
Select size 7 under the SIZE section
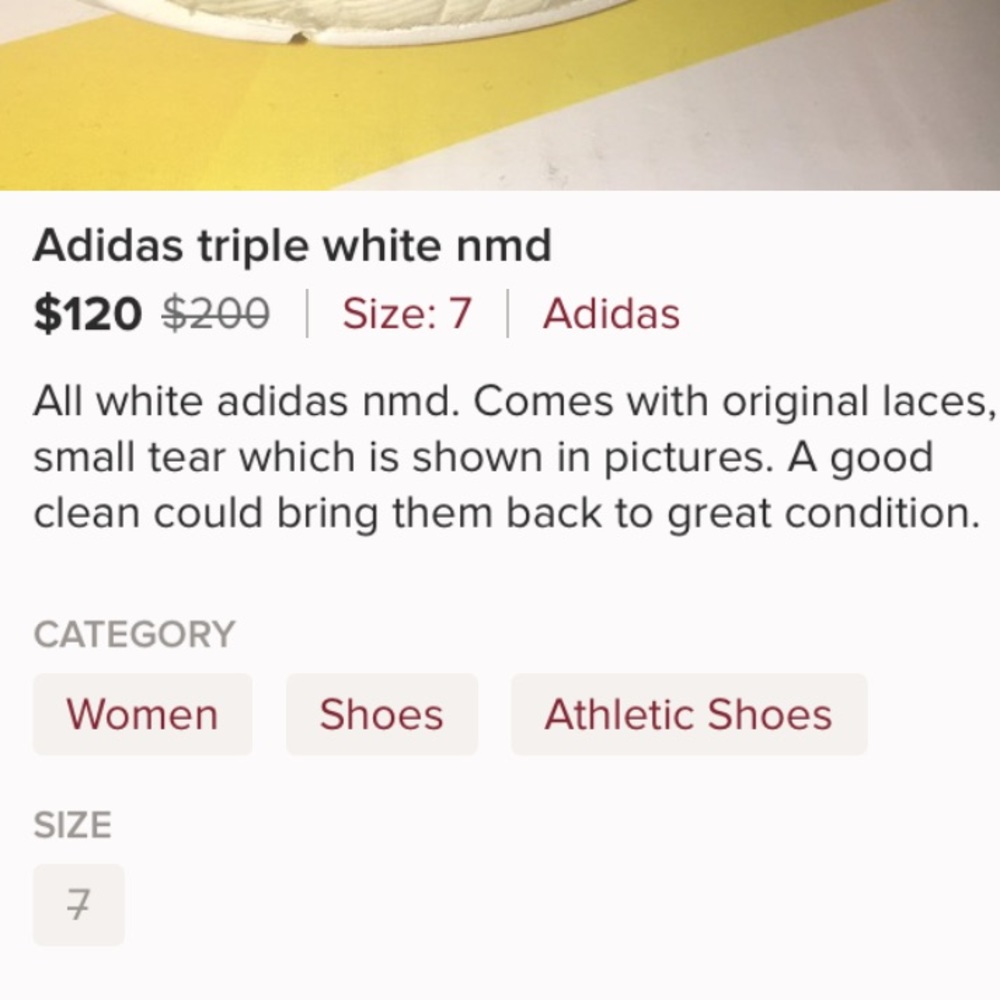coord(78,905)
